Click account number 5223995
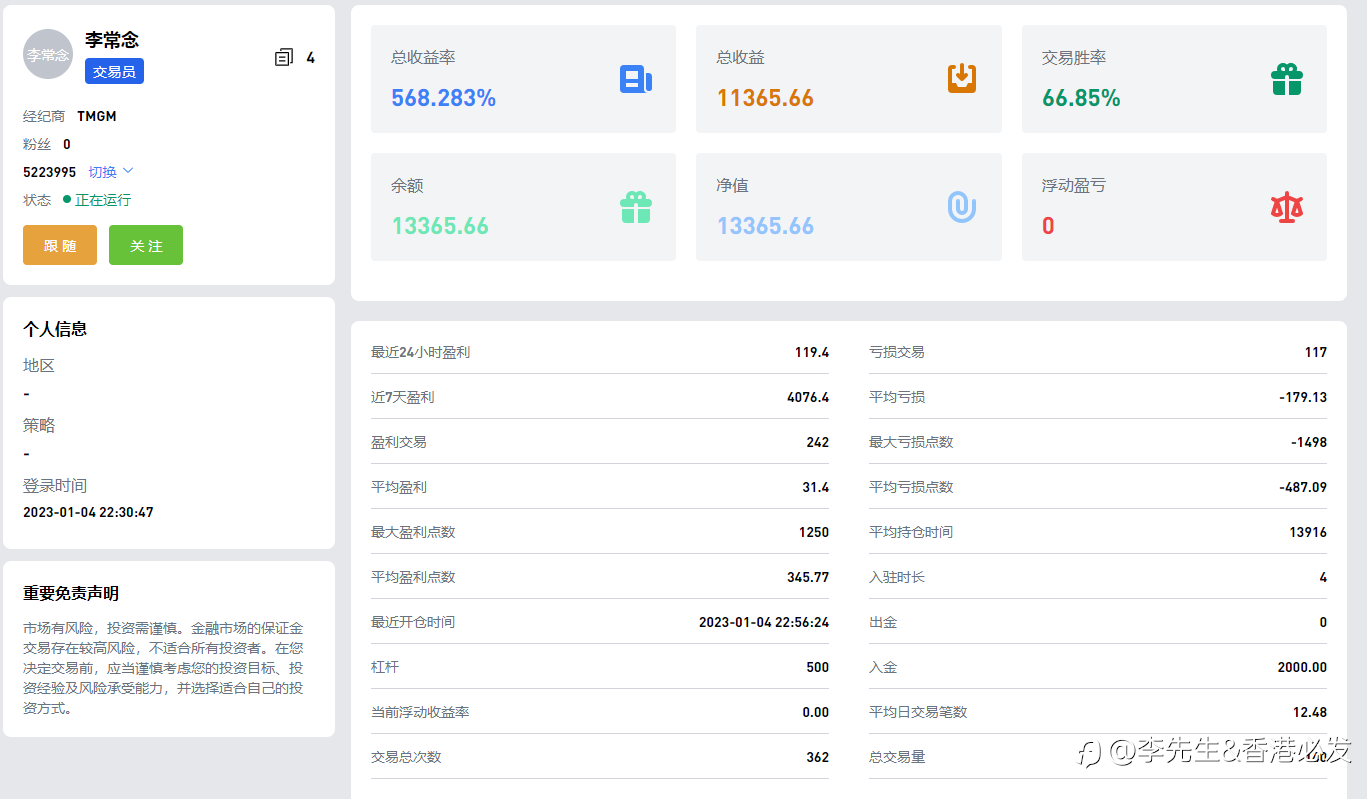Viewport: 1367px width, 799px height. (x=49, y=172)
